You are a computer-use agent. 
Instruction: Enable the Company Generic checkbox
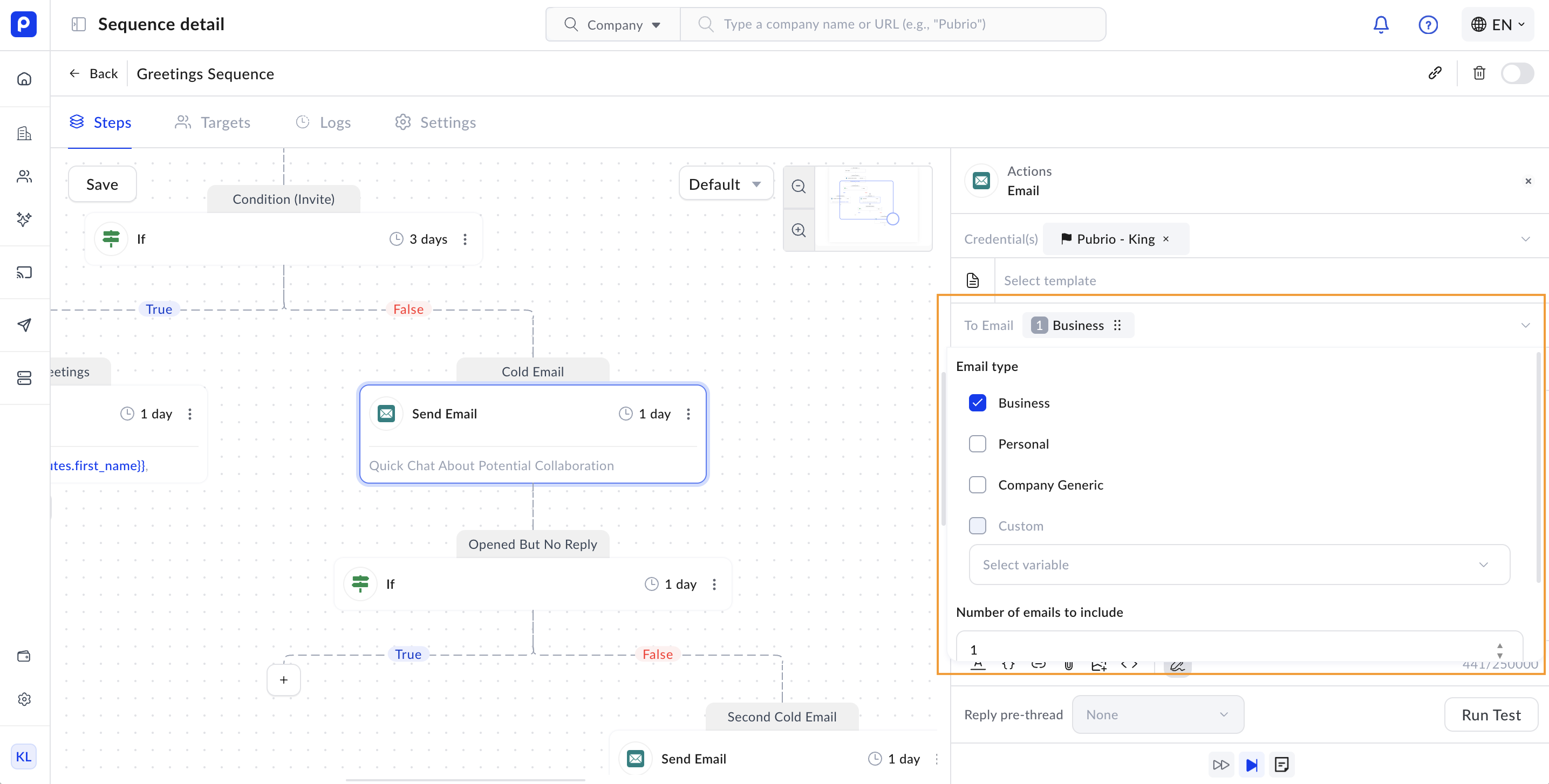click(x=977, y=485)
